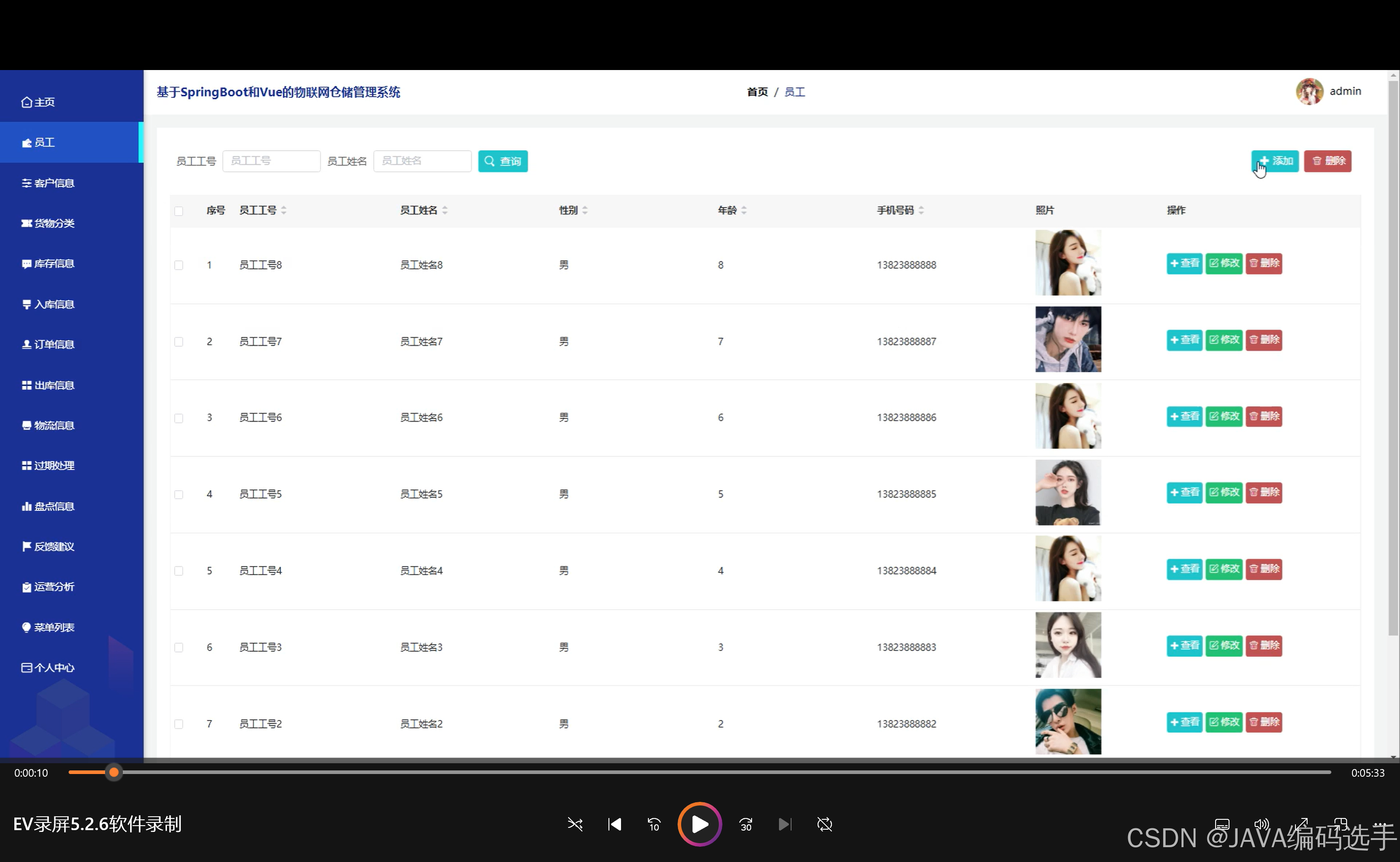This screenshot has height=862, width=1400.
Task: Open photo thumbnail of 员工姓名5
Action: point(1068,493)
